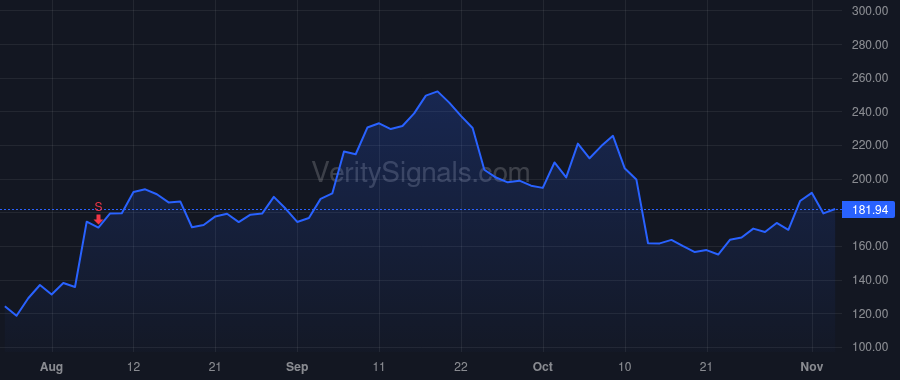Click the 260.00 price axis label

click(870, 78)
